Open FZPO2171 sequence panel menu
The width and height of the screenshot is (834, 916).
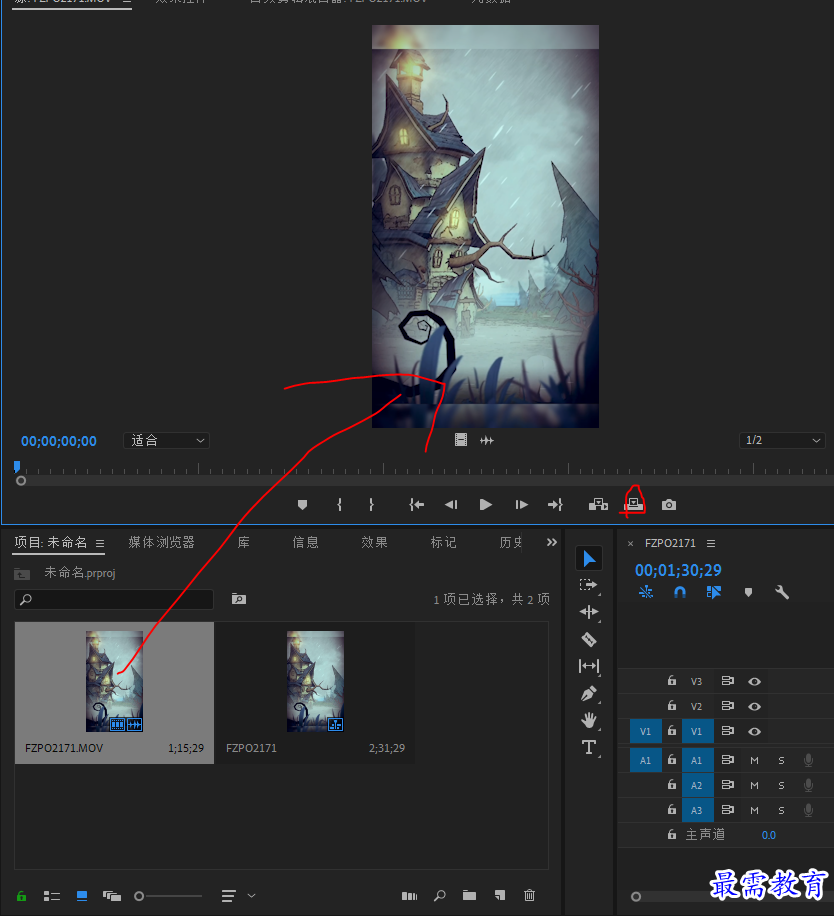click(711, 543)
